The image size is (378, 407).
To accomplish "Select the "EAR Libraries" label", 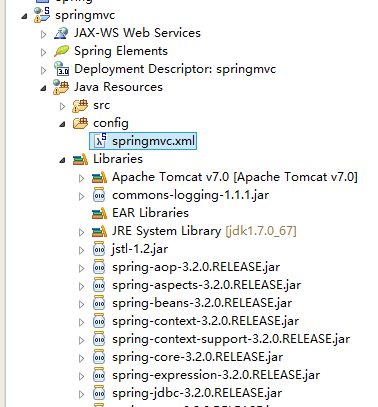I will tap(150, 213).
